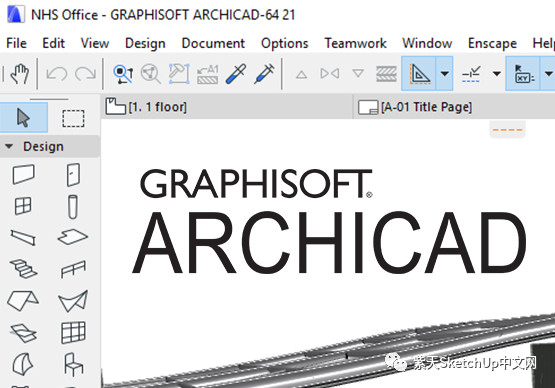Toggle the Guide Lines set-square button
Image resolution: width=555 pixels, height=388 pixels.
pyautogui.click(x=419, y=74)
